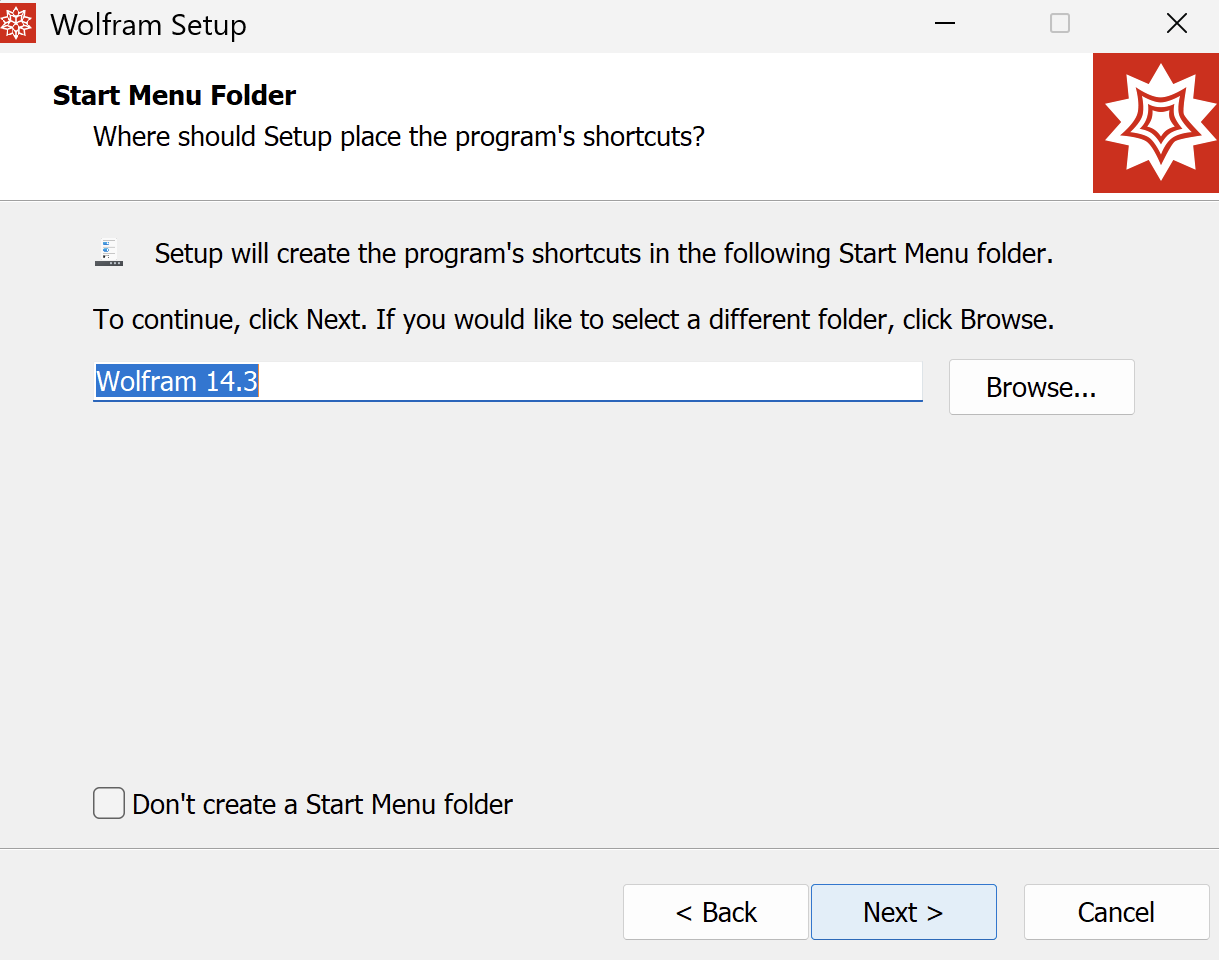1219x960 pixels.
Task: Close the Wolfram Setup window
Action: point(1176,24)
